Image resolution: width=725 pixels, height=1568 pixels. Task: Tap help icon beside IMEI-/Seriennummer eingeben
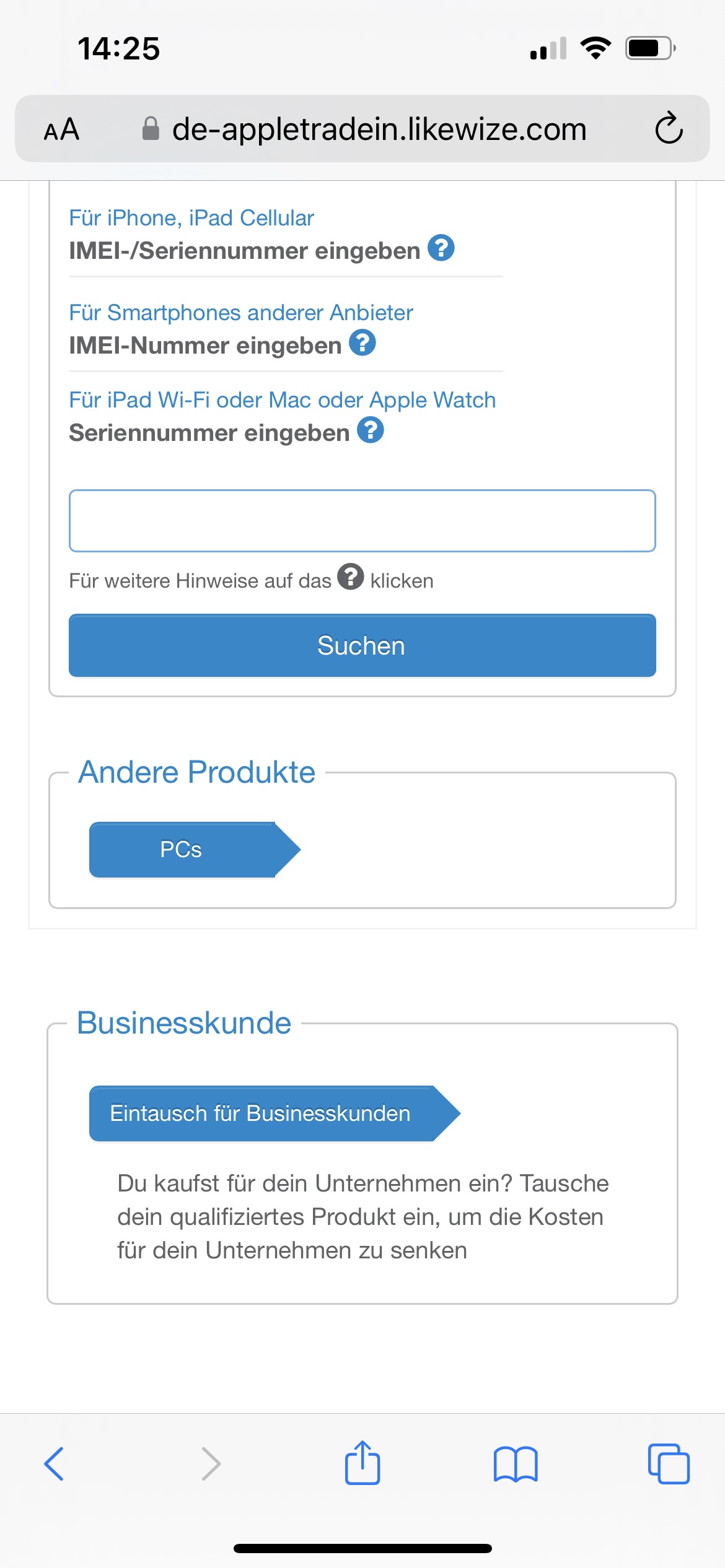441,248
